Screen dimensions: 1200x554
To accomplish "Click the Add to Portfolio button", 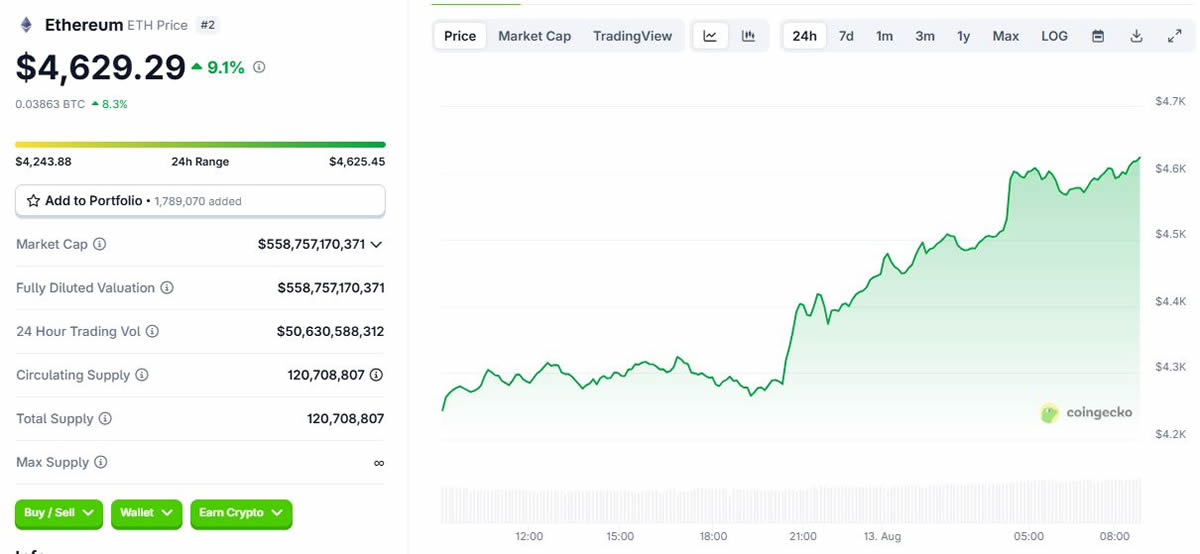I will coord(200,201).
